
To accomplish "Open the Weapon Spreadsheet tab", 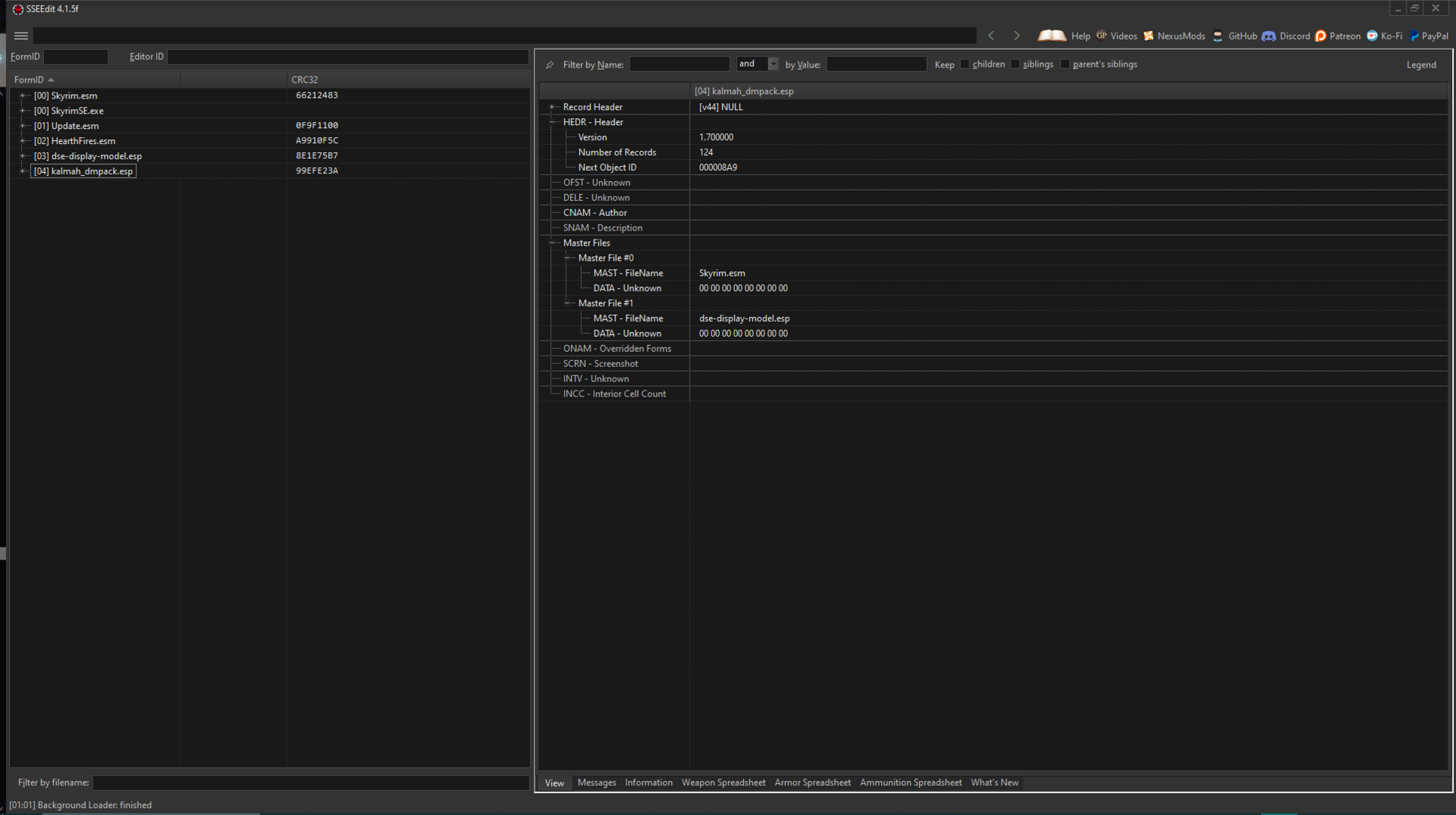I will 723,782.
